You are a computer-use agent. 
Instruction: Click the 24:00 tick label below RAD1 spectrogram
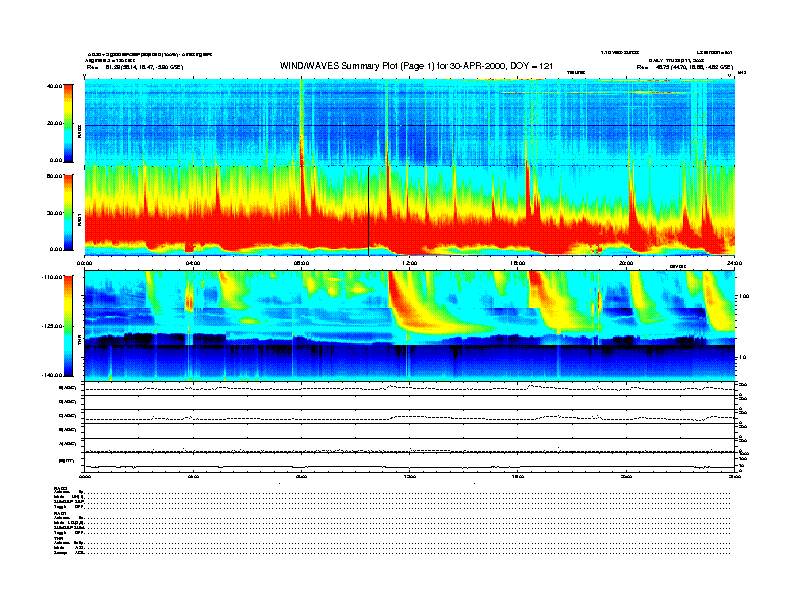(x=734, y=263)
